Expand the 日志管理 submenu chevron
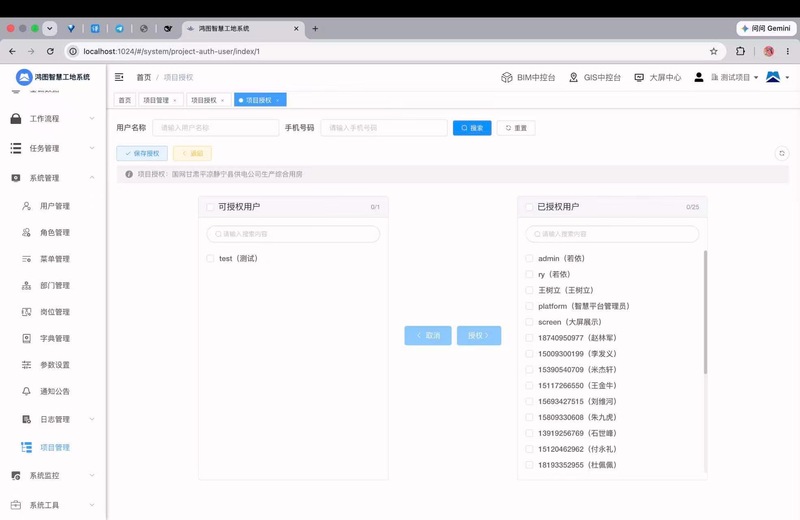Image resolution: width=800 pixels, height=520 pixels. tap(92, 419)
